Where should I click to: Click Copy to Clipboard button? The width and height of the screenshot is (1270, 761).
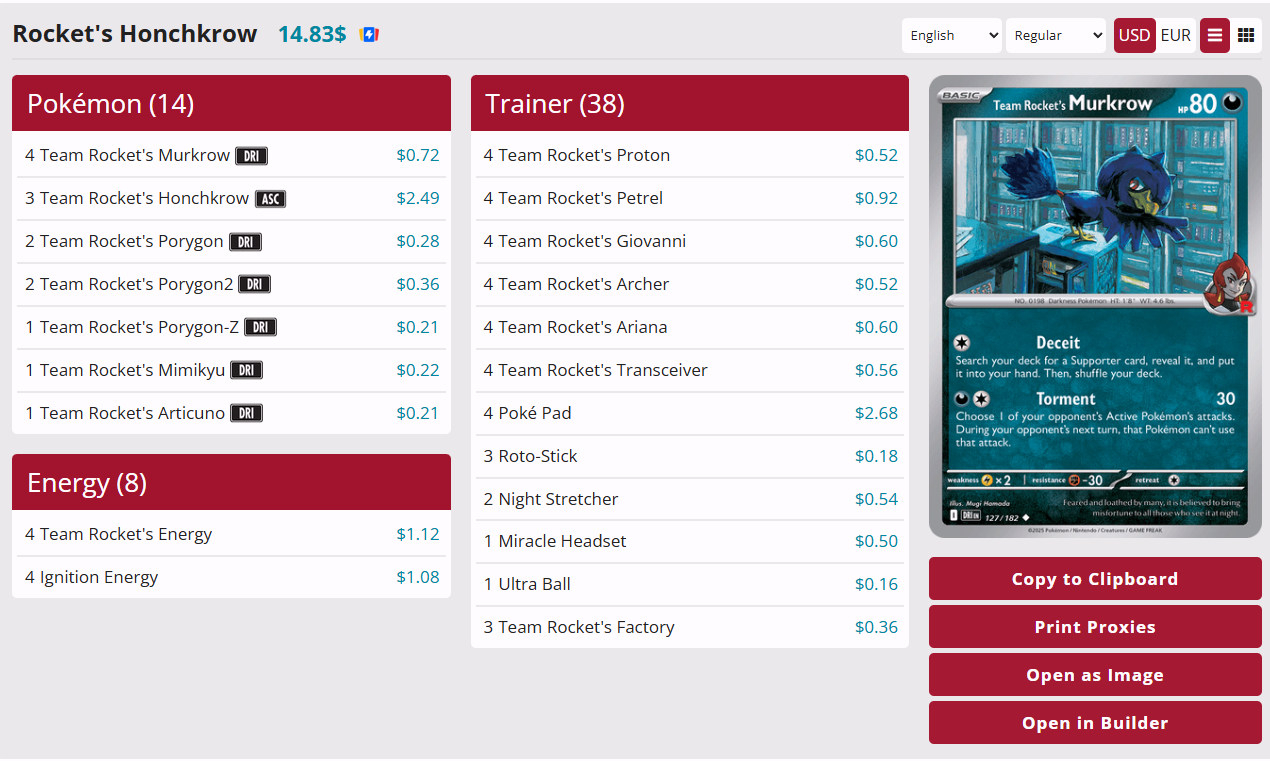1095,579
